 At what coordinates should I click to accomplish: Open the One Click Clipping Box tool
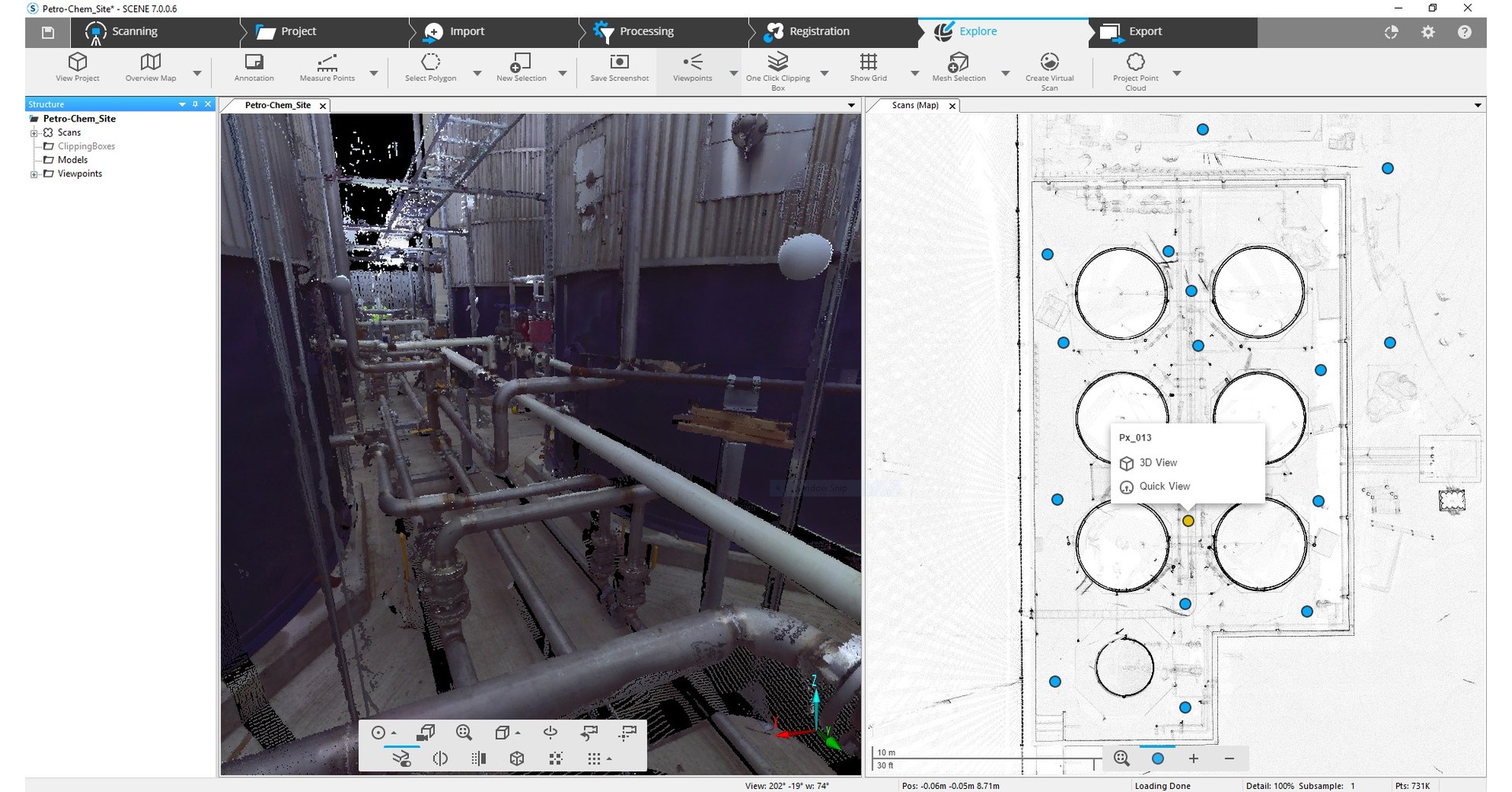coord(778,69)
